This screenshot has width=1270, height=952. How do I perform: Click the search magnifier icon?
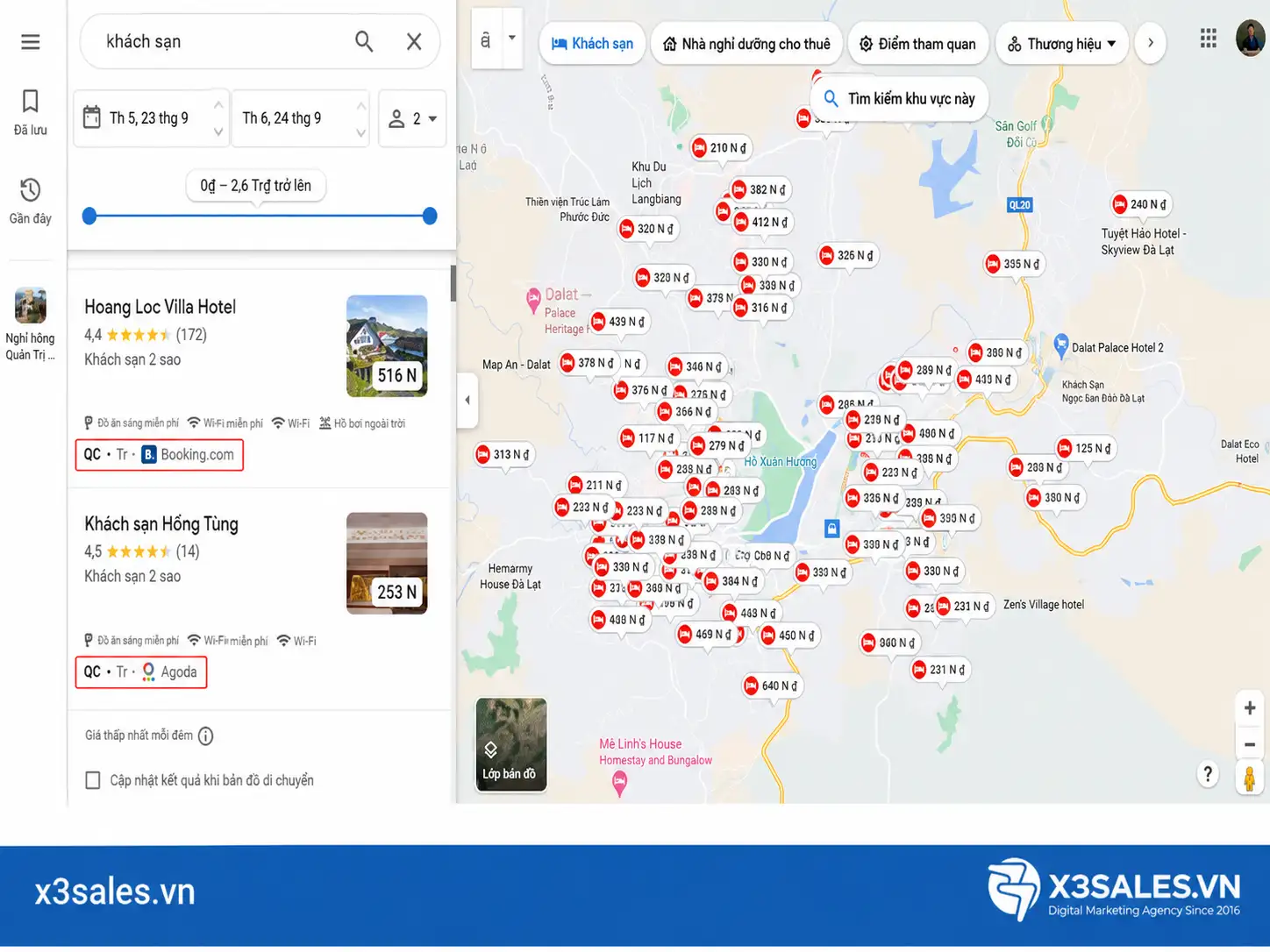(x=364, y=41)
